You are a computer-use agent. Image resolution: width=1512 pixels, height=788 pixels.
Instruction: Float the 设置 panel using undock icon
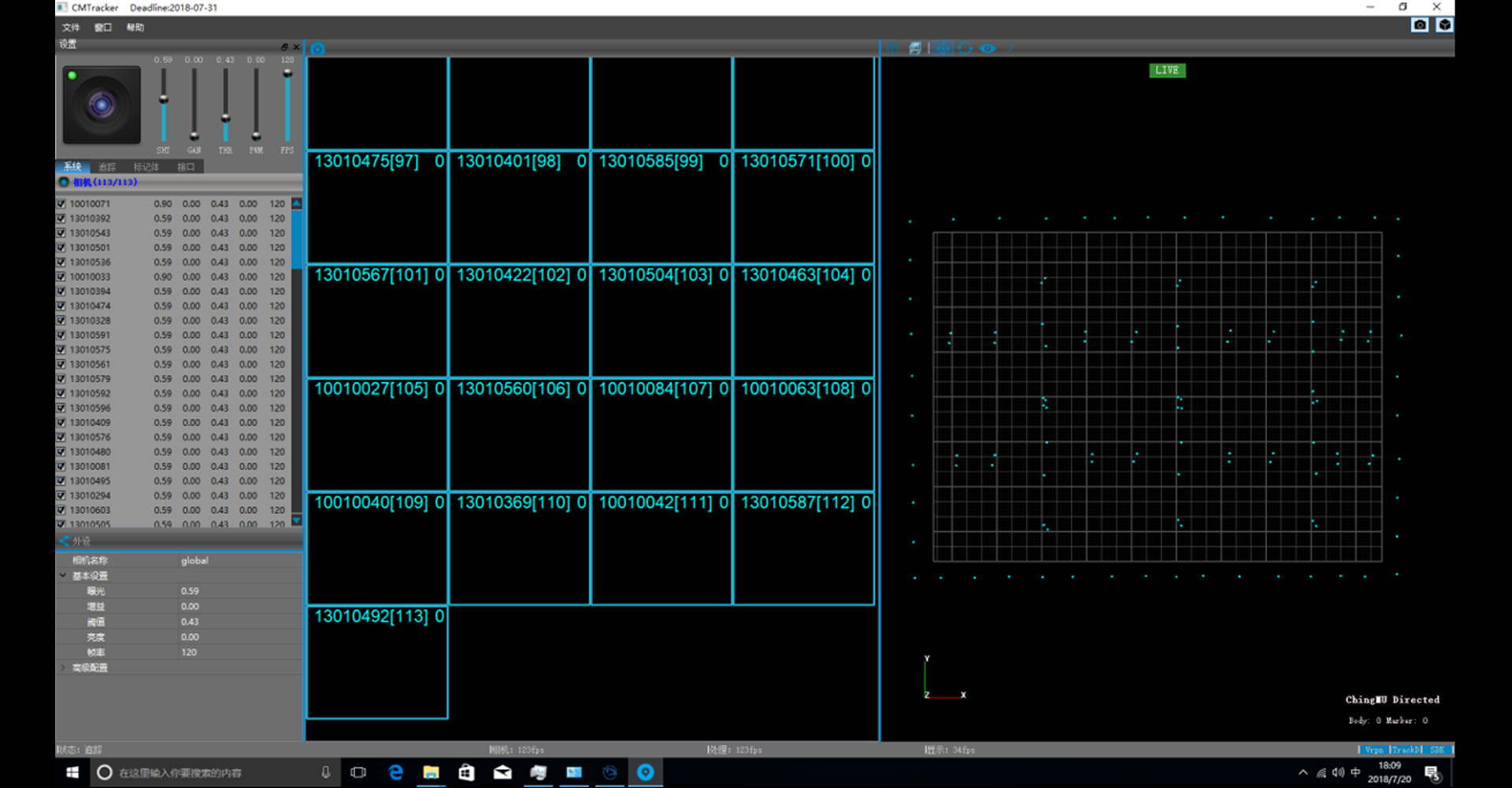click(x=284, y=47)
